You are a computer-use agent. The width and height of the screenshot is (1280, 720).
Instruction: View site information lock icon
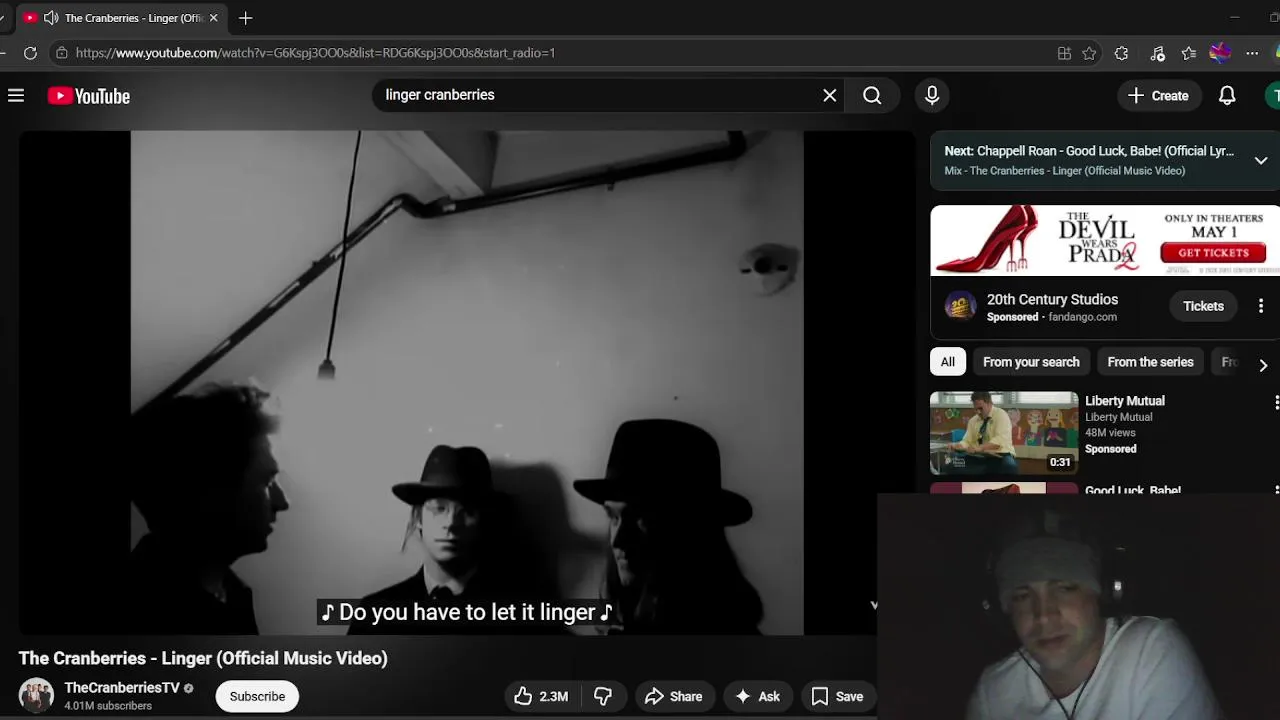(62, 53)
